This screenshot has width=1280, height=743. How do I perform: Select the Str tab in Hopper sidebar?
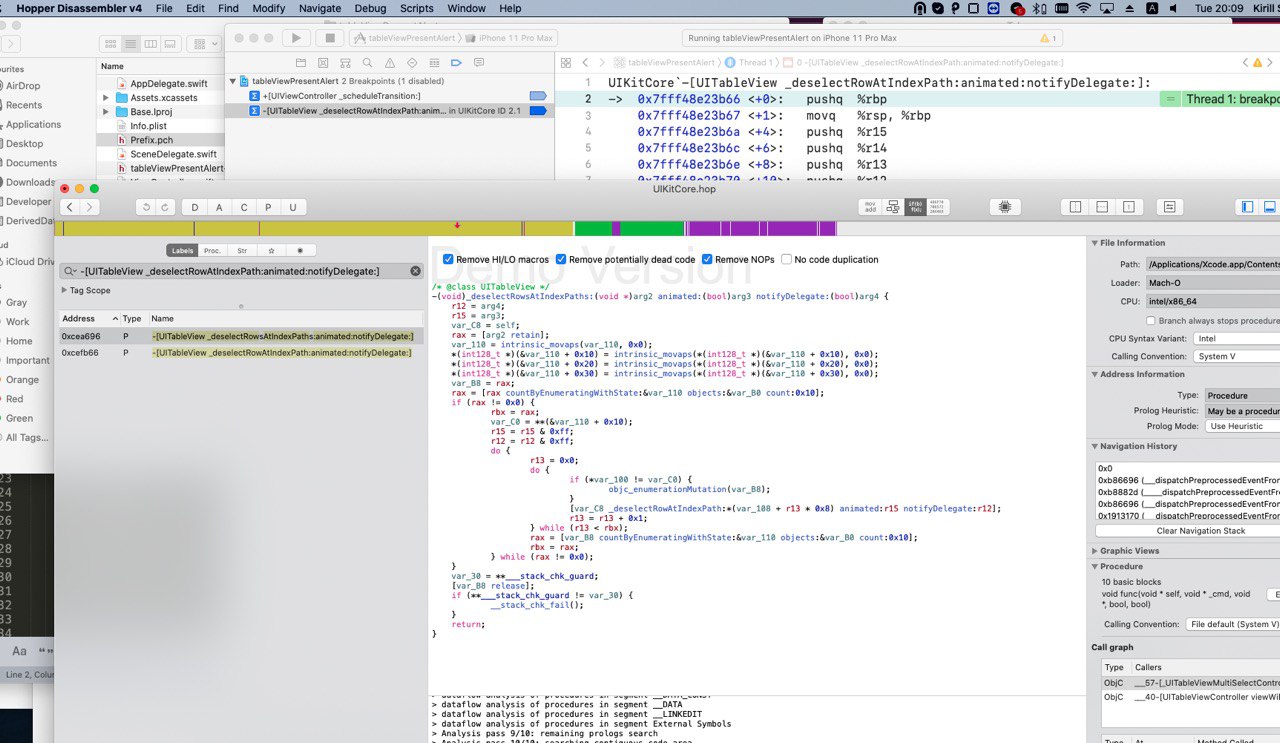[242, 250]
